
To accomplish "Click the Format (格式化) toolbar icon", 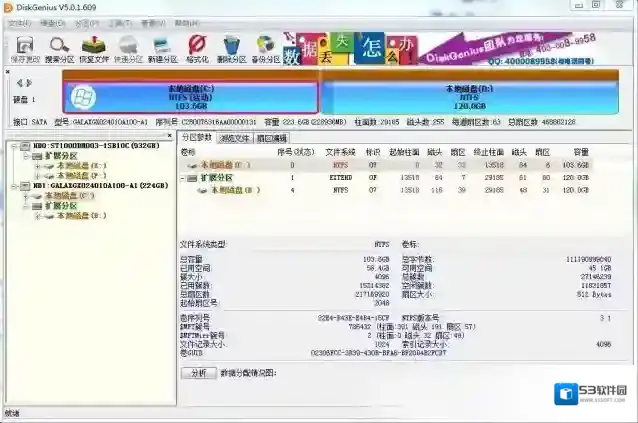I will tap(197, 48).
